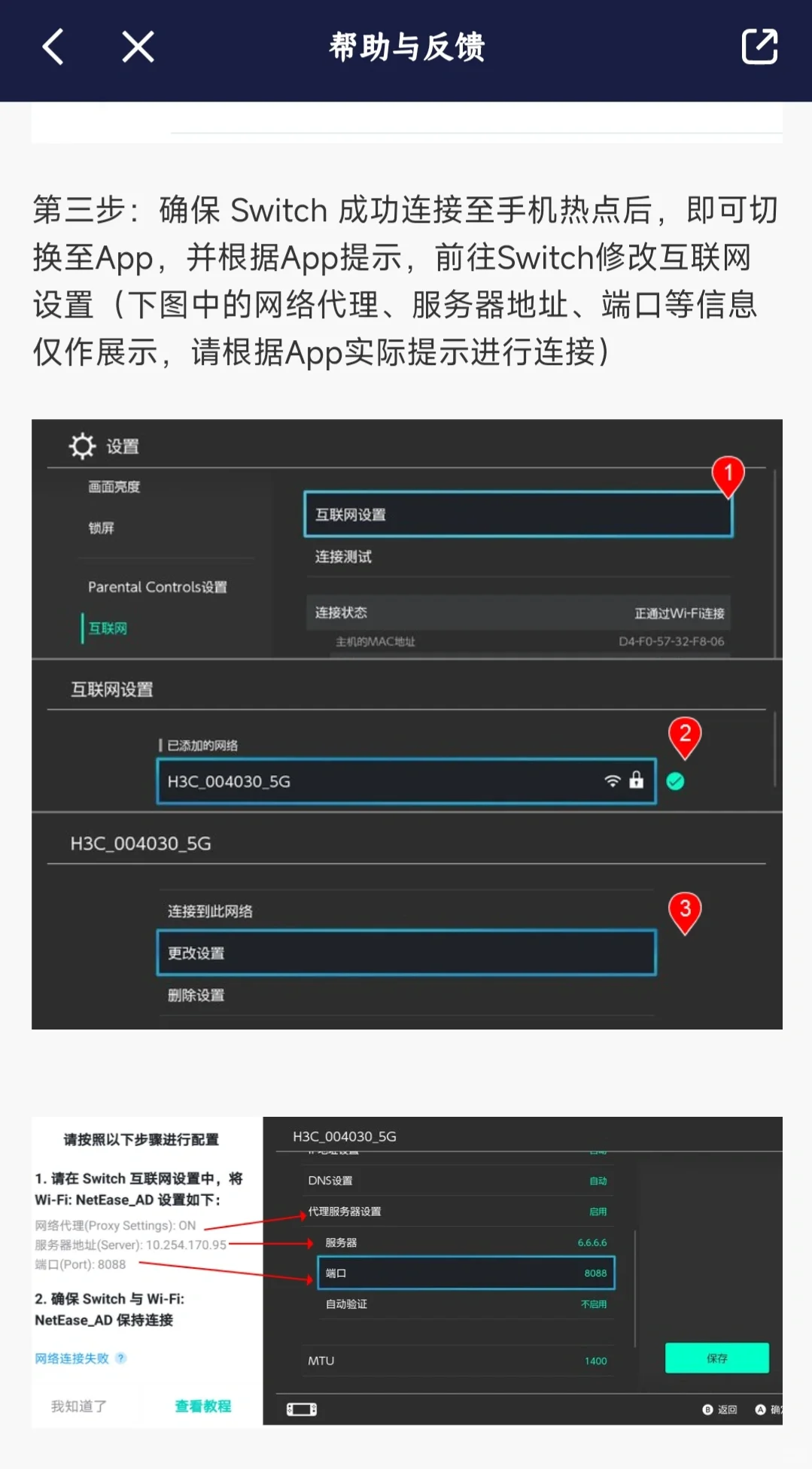
Task: Go back using the left arrow
Action: click(x=53, y=47)
